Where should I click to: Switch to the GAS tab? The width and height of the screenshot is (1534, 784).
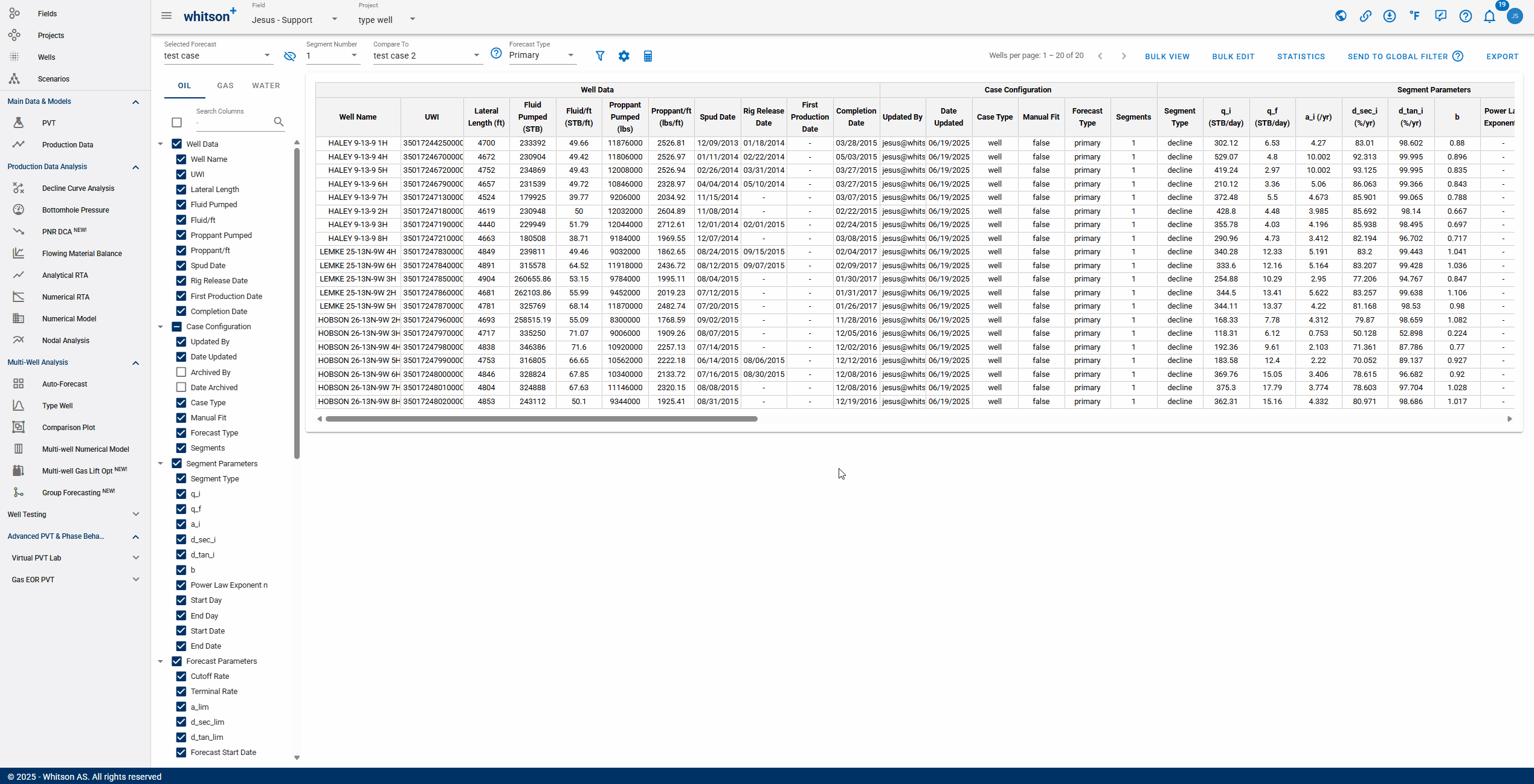click(x=225, y=86)
